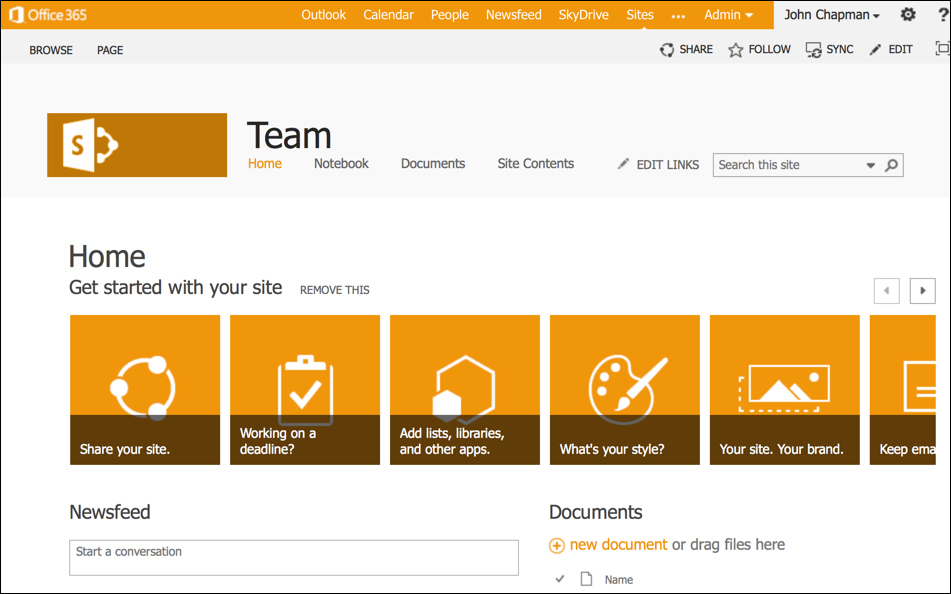Click the help question mark icon
The width and height of the screenshot is (951, 594).
pos(942,15)
